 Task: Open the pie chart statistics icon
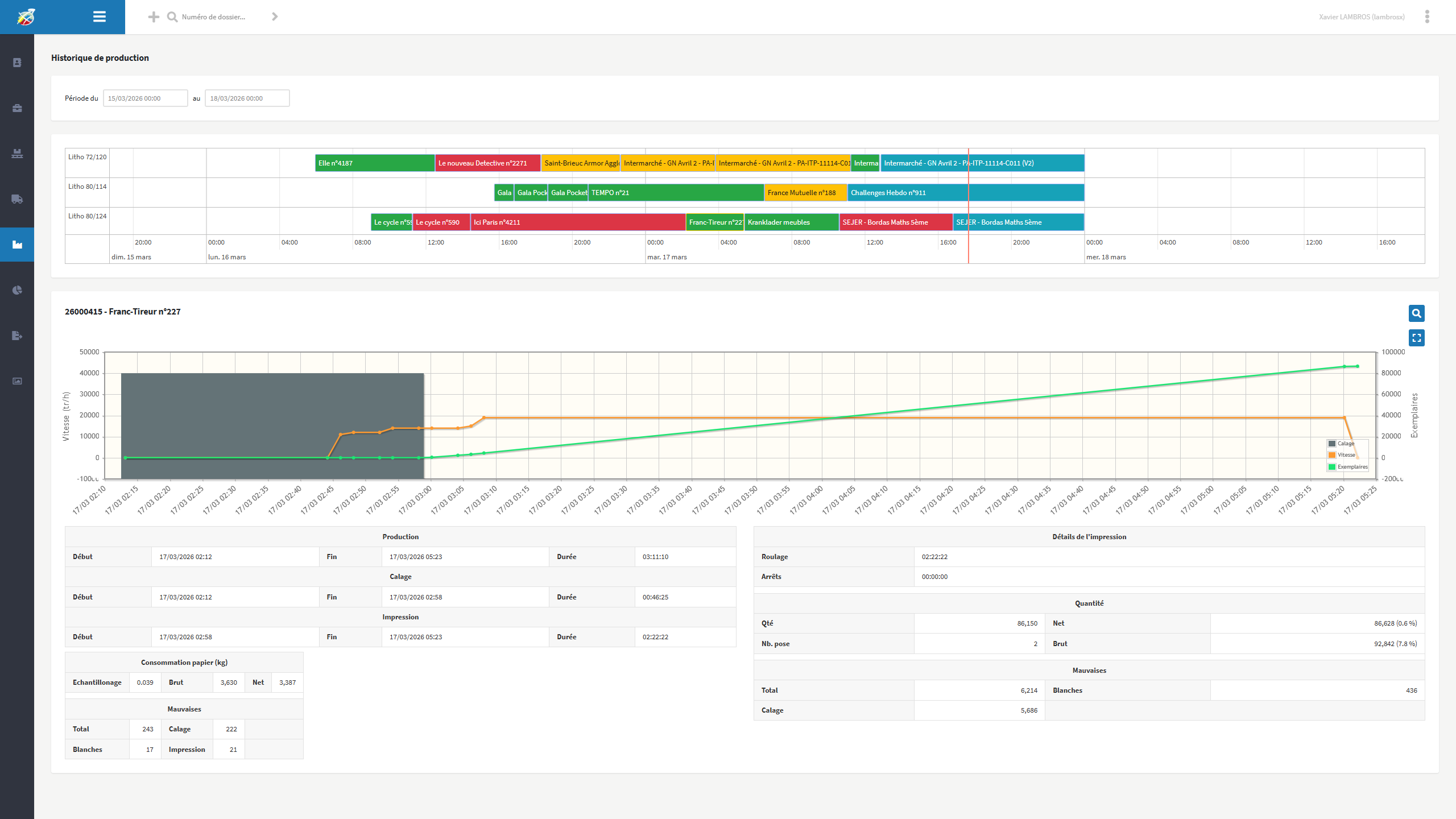point(17,290)
